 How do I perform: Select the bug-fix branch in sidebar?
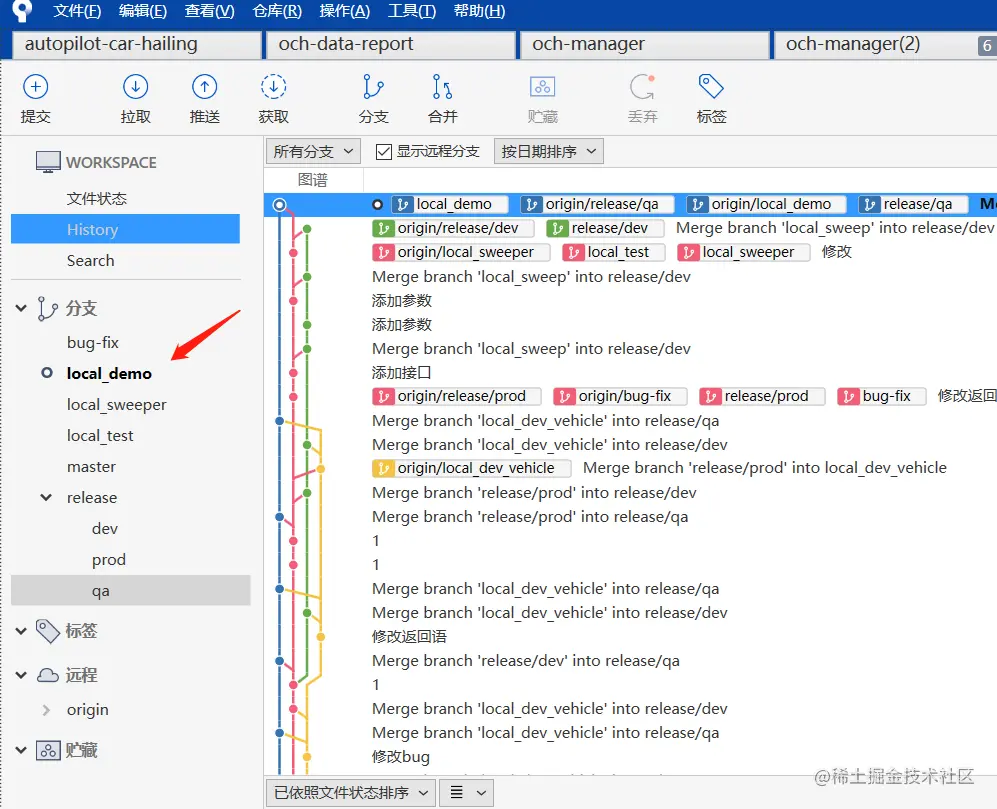[x=93, y=343]
